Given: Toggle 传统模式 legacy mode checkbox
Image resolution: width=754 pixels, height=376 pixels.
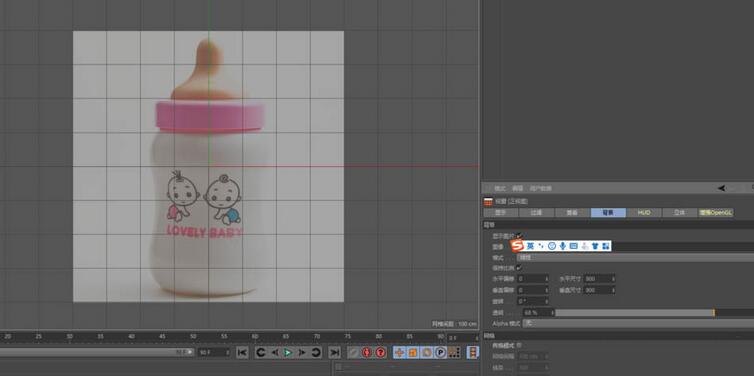Looking at the screenshot, I should coord(519,345).
